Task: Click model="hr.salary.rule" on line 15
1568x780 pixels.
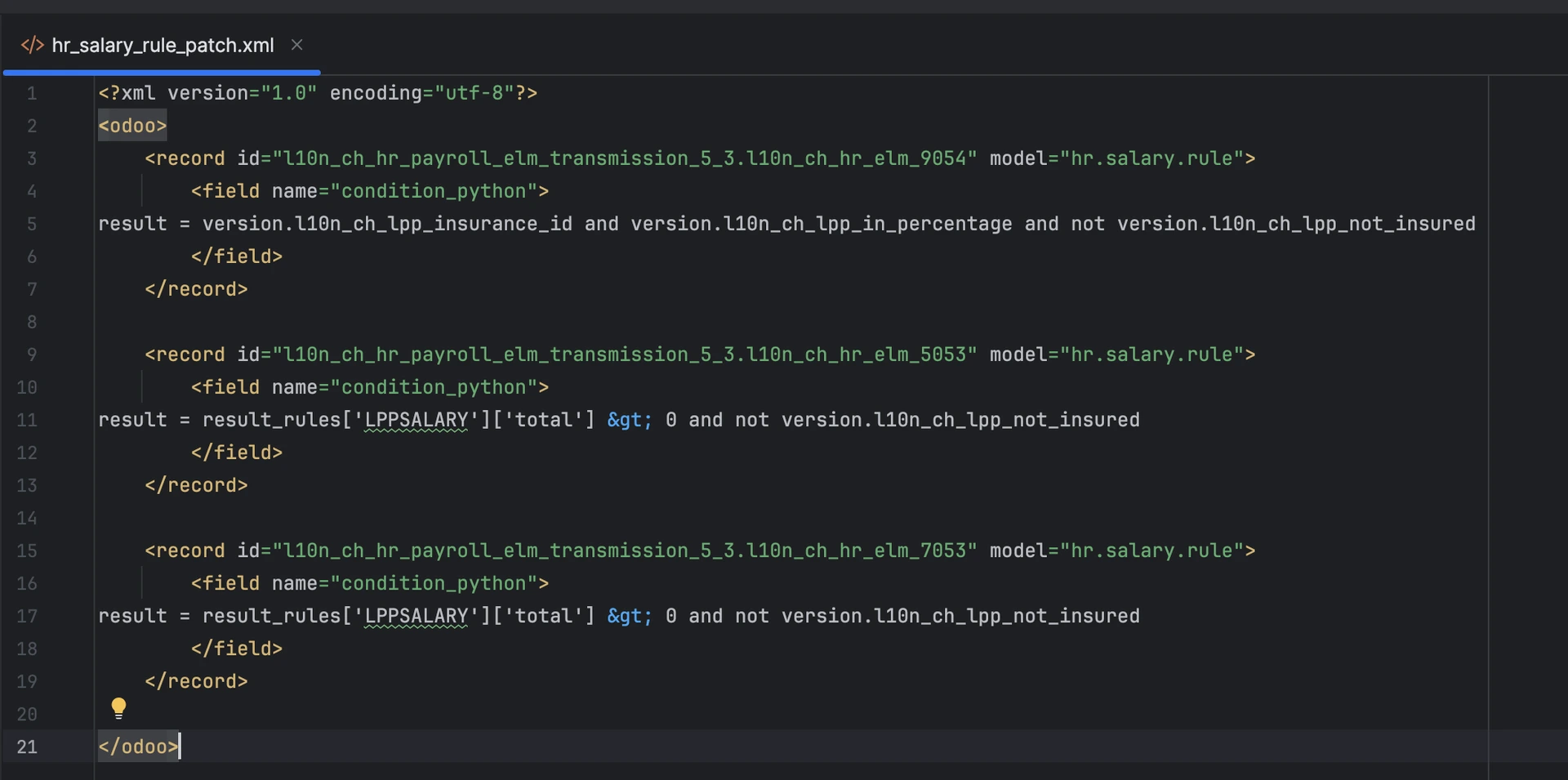Action: [x=1117, y=550]
